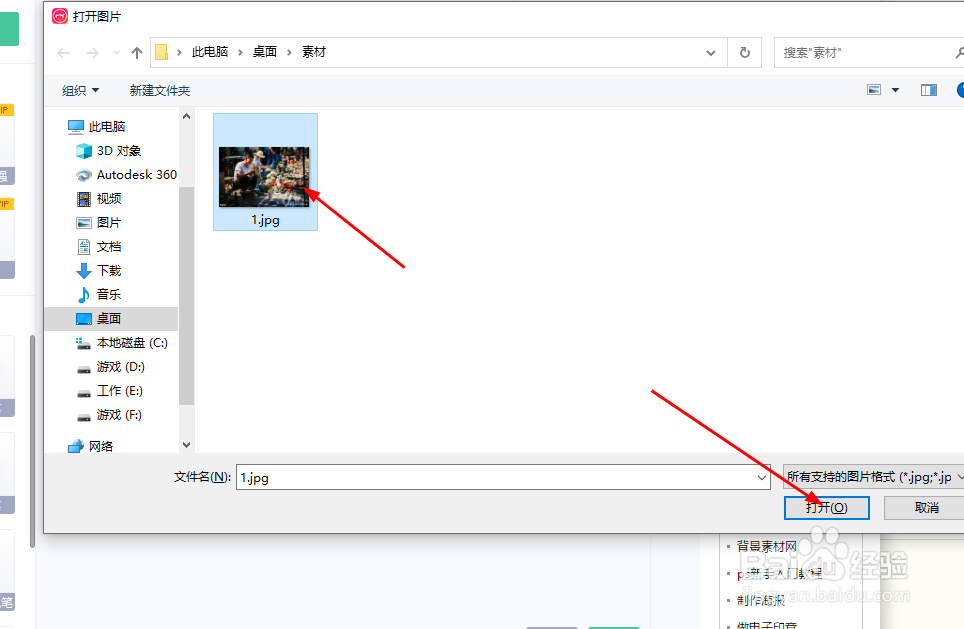964x629 pixels.
Task: Click the 1.jpg file name label
Action: [265, 220]
